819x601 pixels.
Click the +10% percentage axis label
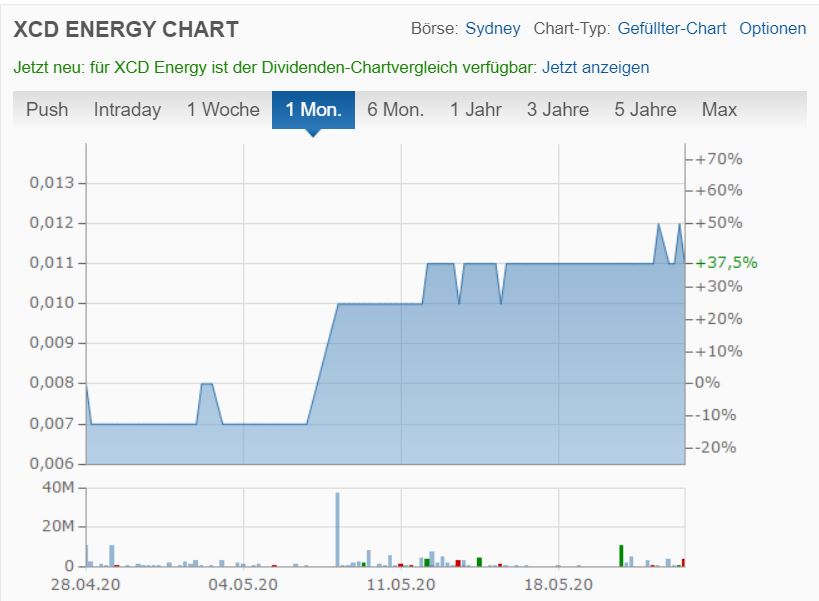pos(719,351)
